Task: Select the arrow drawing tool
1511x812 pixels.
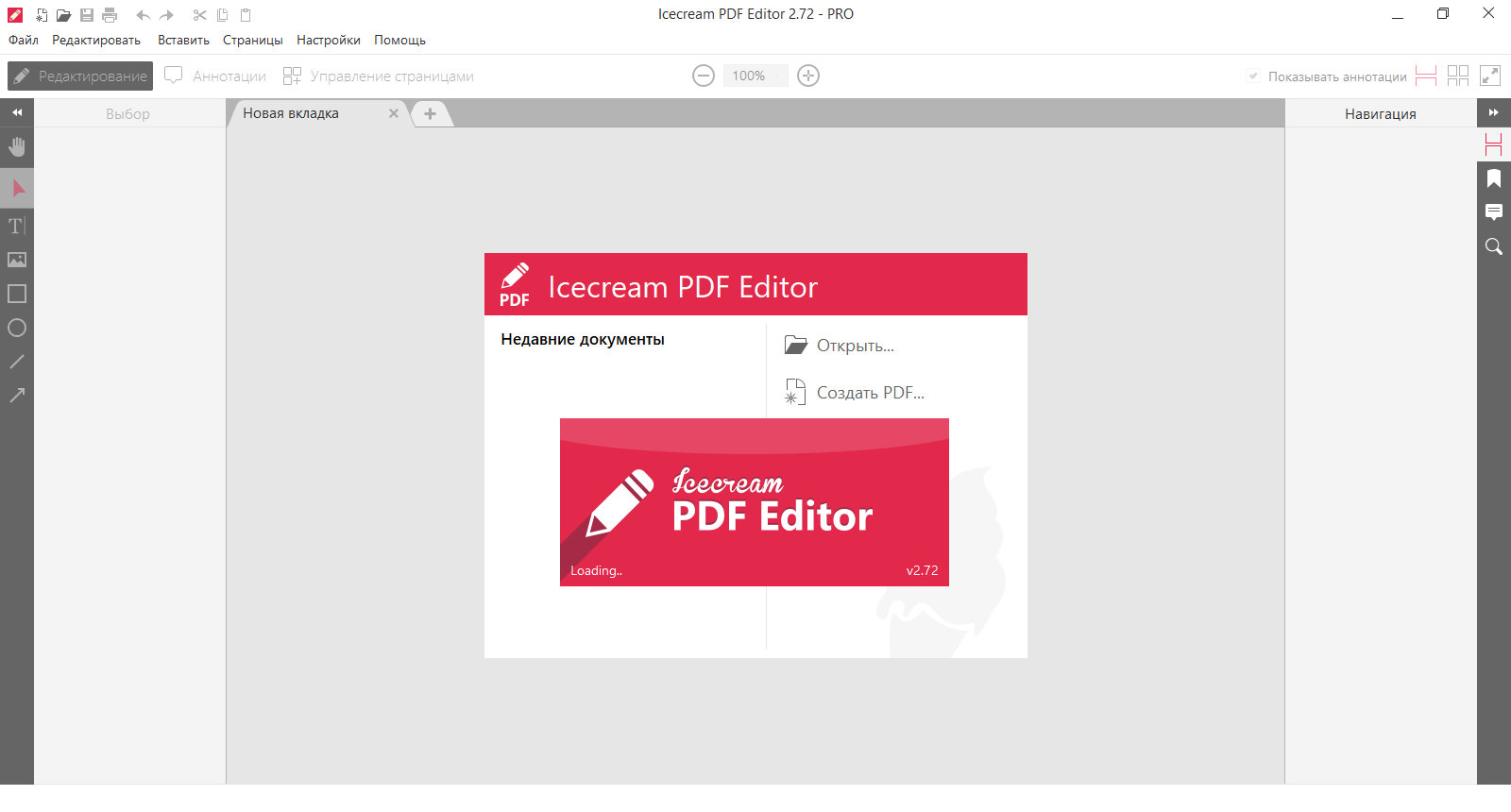Action: (x=17, y=395)
